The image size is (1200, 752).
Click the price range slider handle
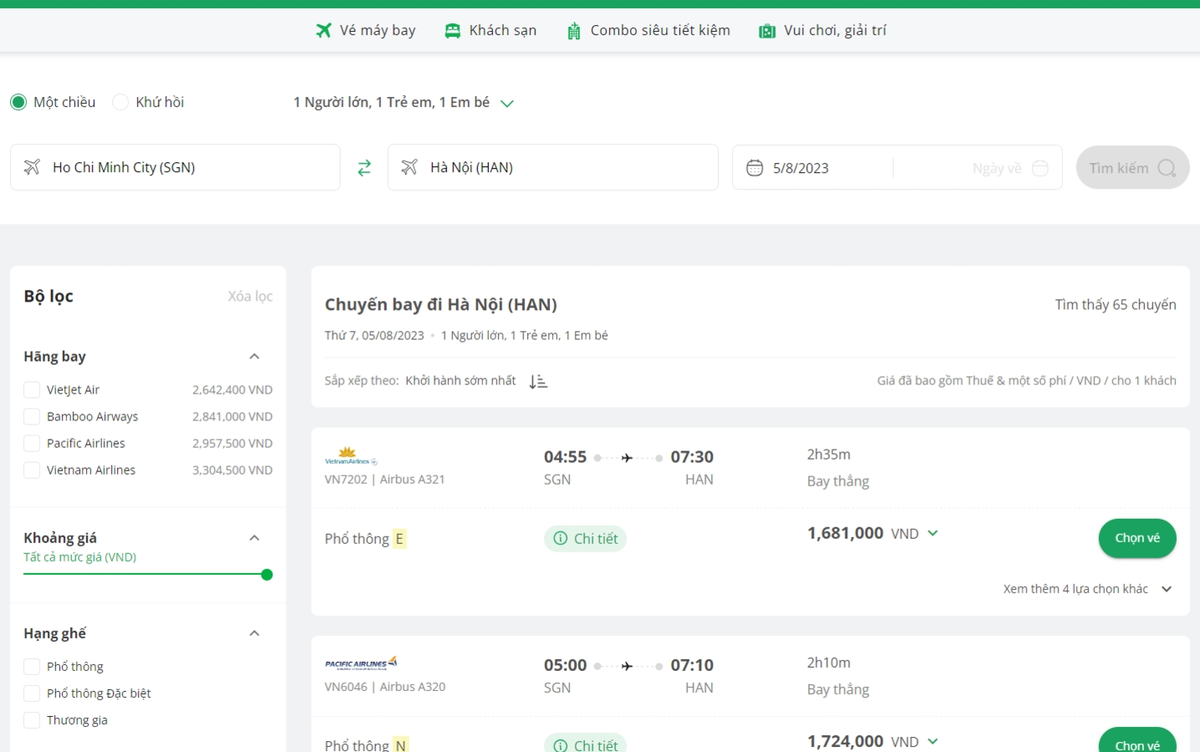point(267,575)
